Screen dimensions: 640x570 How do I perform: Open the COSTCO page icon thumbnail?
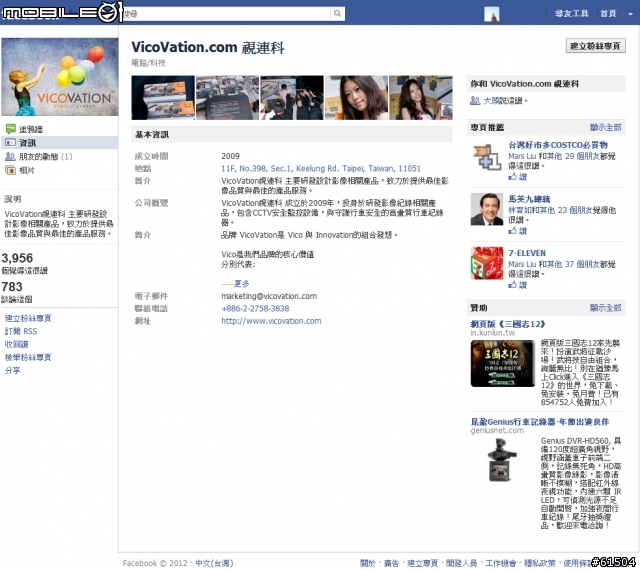[x=487, y=156]
